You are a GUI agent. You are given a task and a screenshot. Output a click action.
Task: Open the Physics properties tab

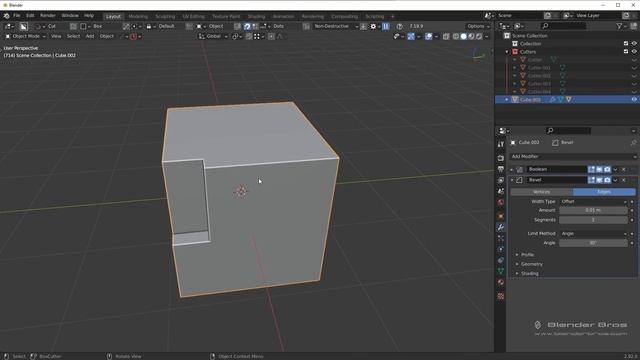(x=501, y=249)
